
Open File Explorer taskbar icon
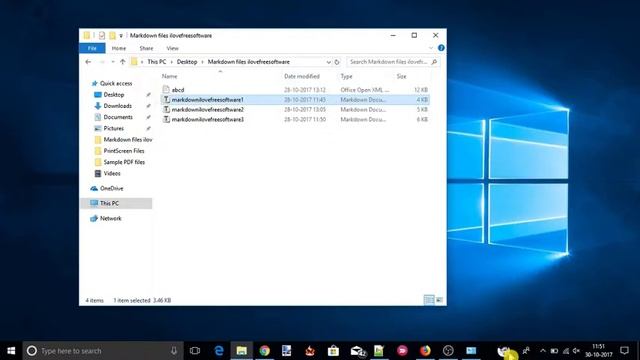(242, 351)
